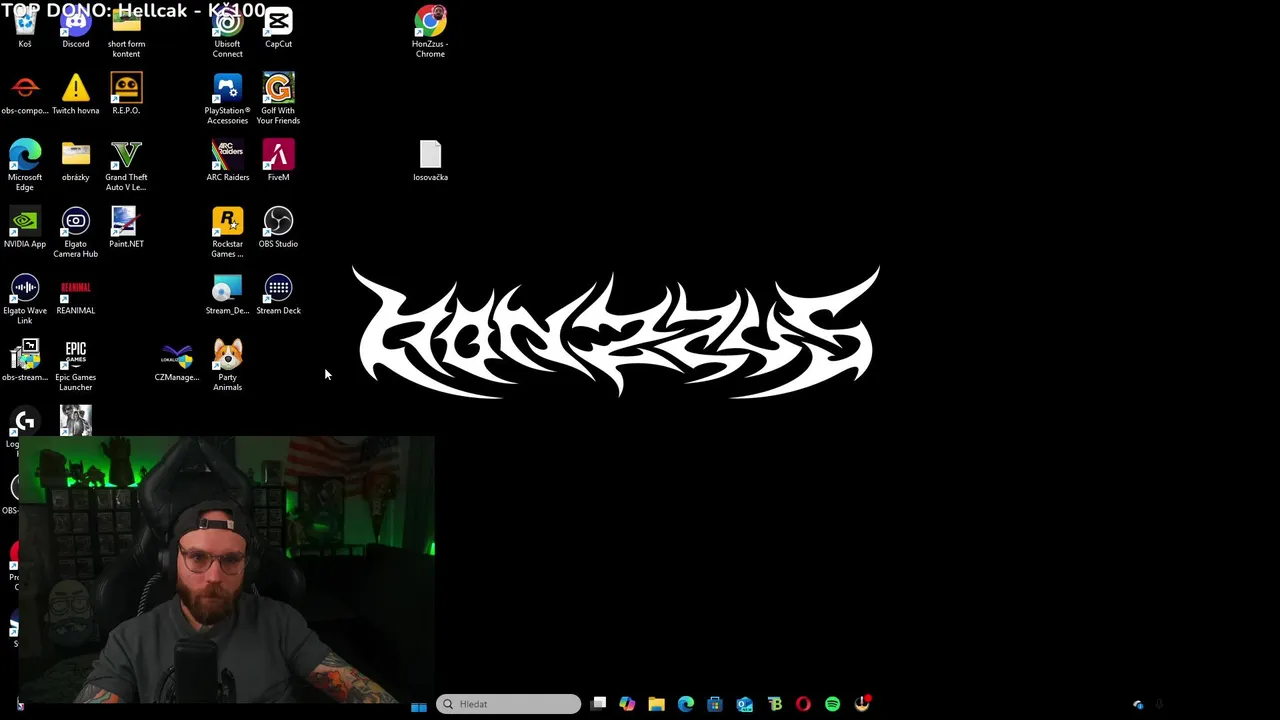Select the PlayStation Accessories shortcut

pos(227,100)
